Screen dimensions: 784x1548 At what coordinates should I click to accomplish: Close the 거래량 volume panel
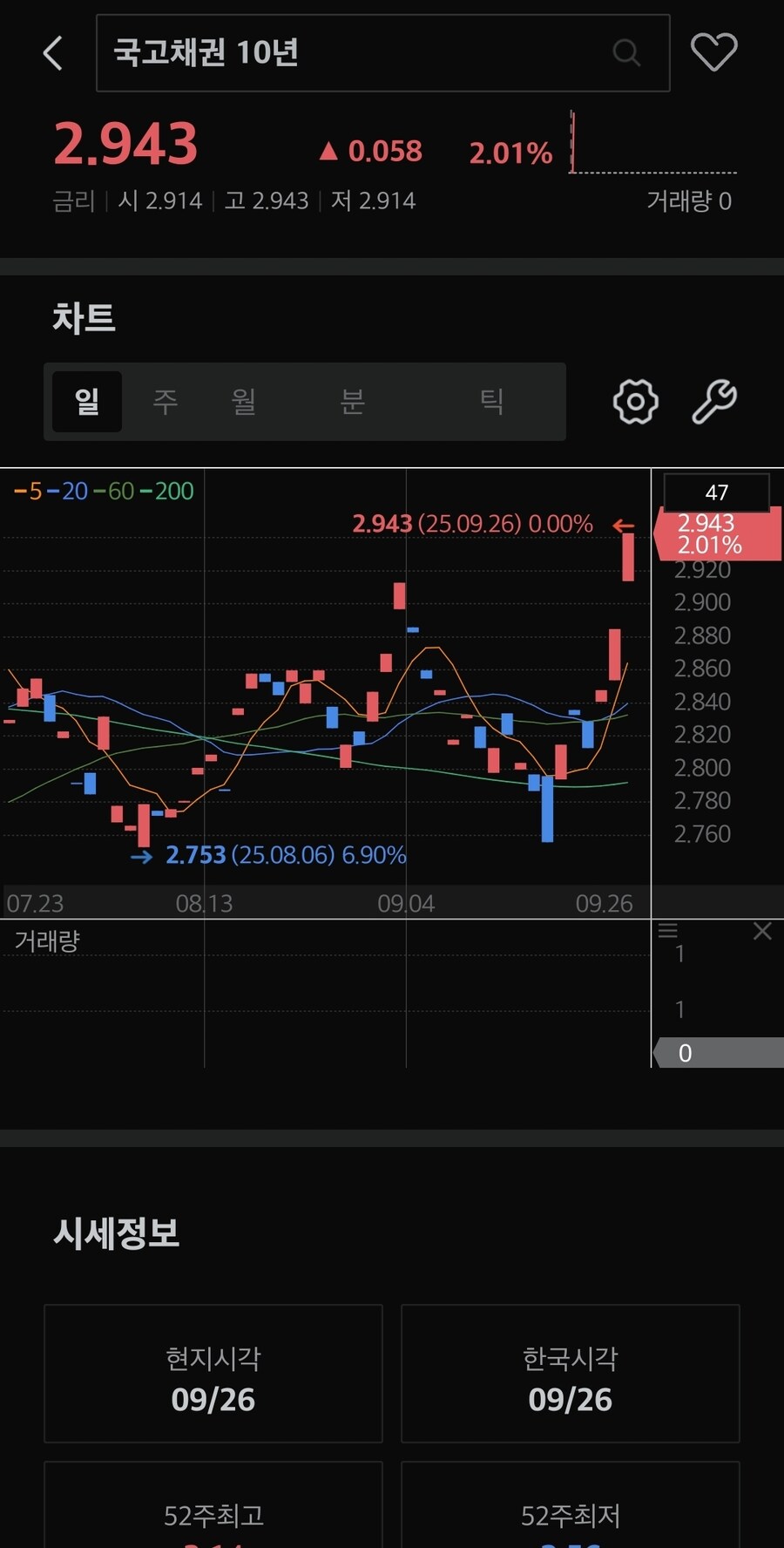pyautogui.click(x=762, y=932)
